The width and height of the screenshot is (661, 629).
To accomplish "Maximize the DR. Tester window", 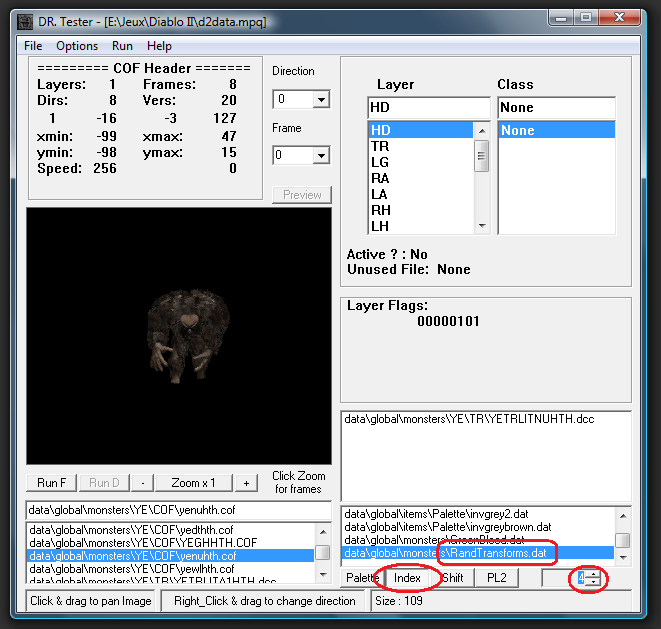I will pos(586,18).
